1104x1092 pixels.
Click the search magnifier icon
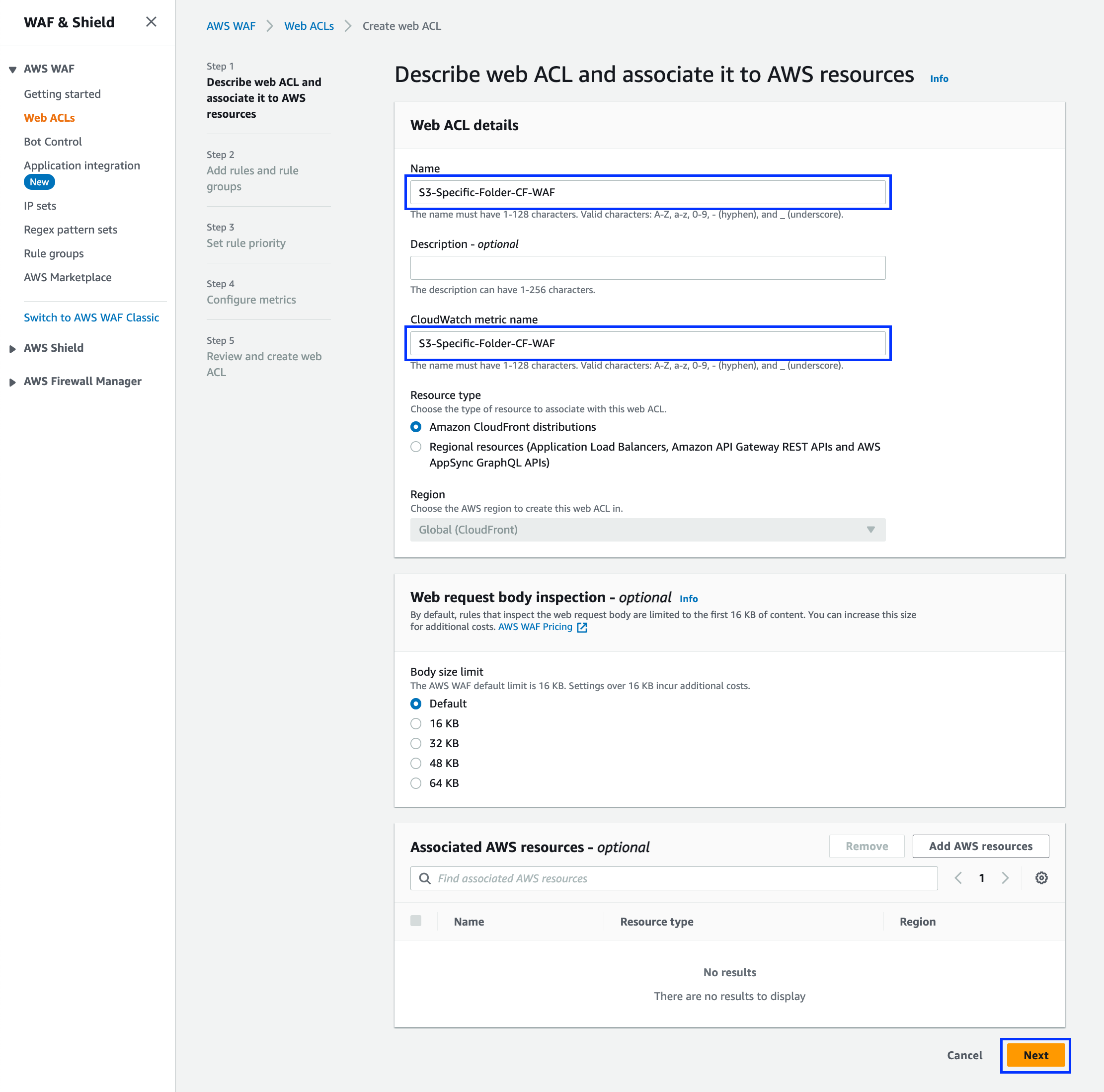click(425, 878)
